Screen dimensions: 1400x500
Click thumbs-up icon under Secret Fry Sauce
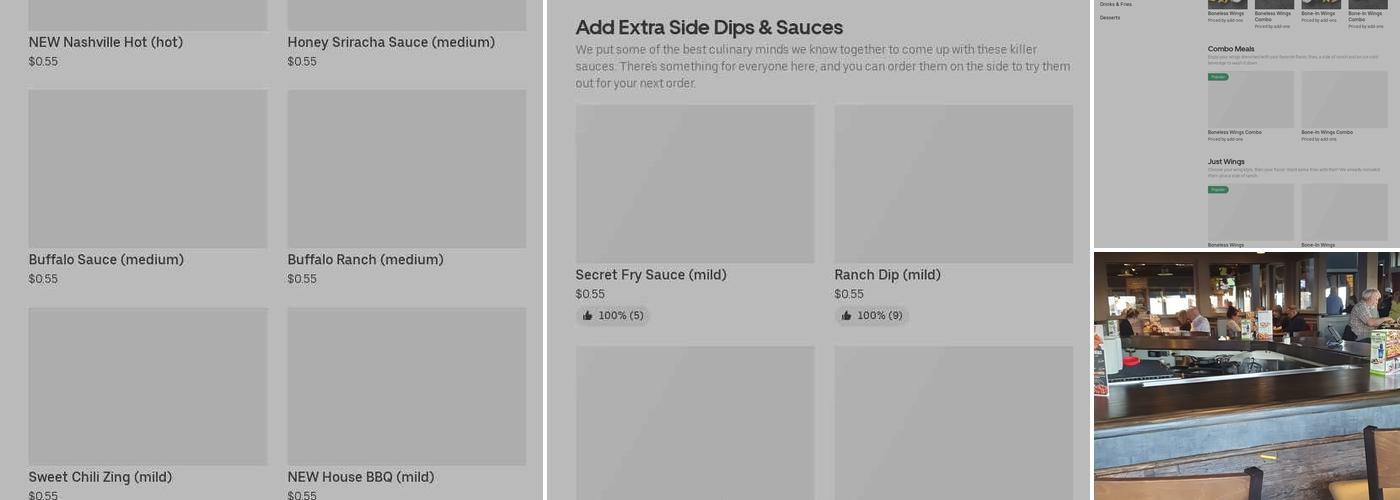(588, 316)
